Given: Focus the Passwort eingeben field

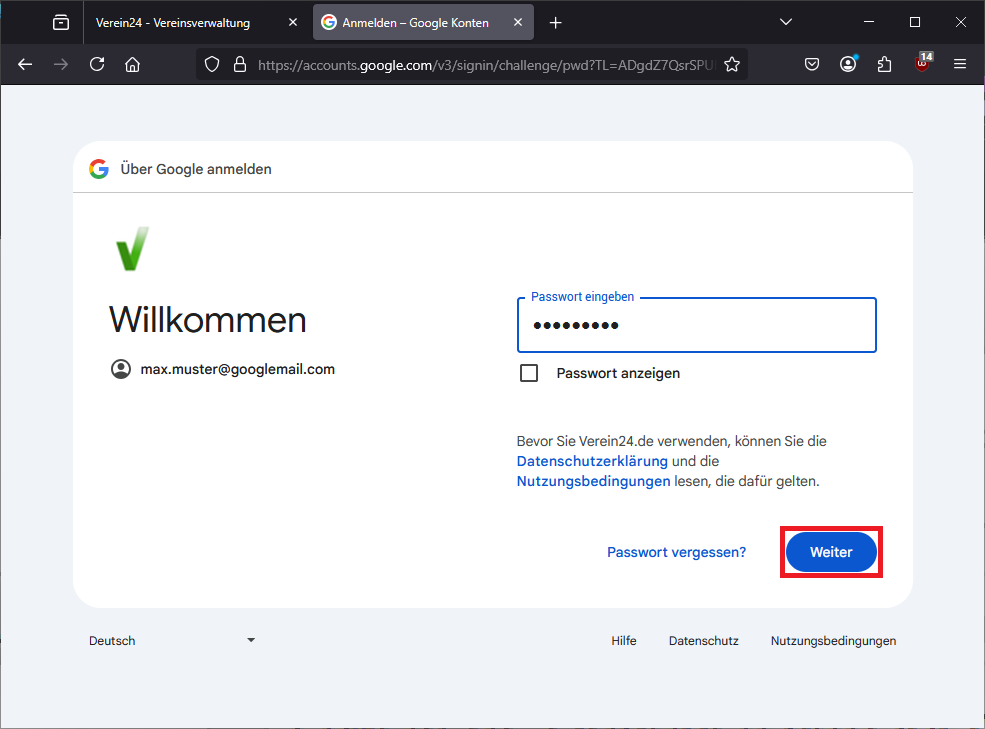Looking at the screenshot, I should [697, 325].
